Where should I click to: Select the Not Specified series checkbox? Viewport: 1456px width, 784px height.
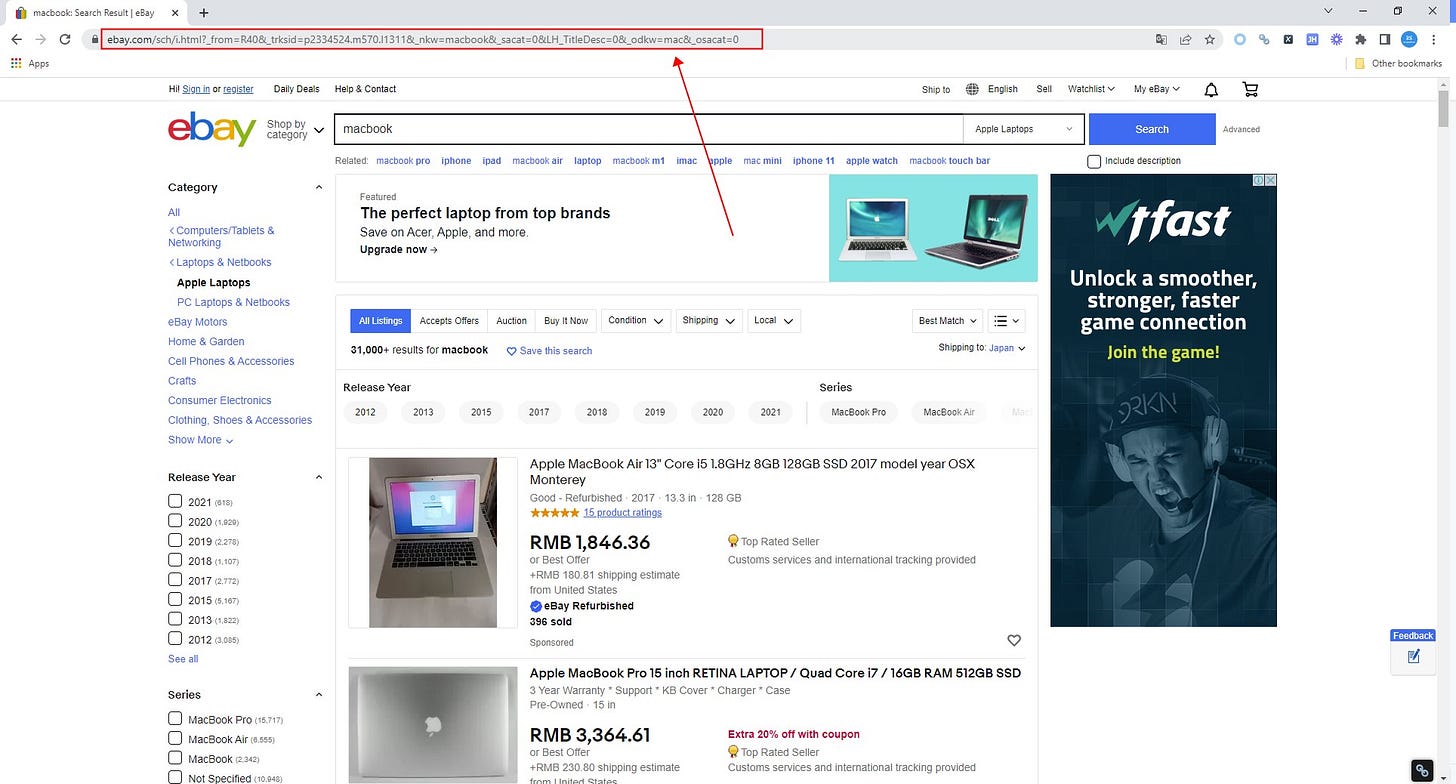coord(175,777)
